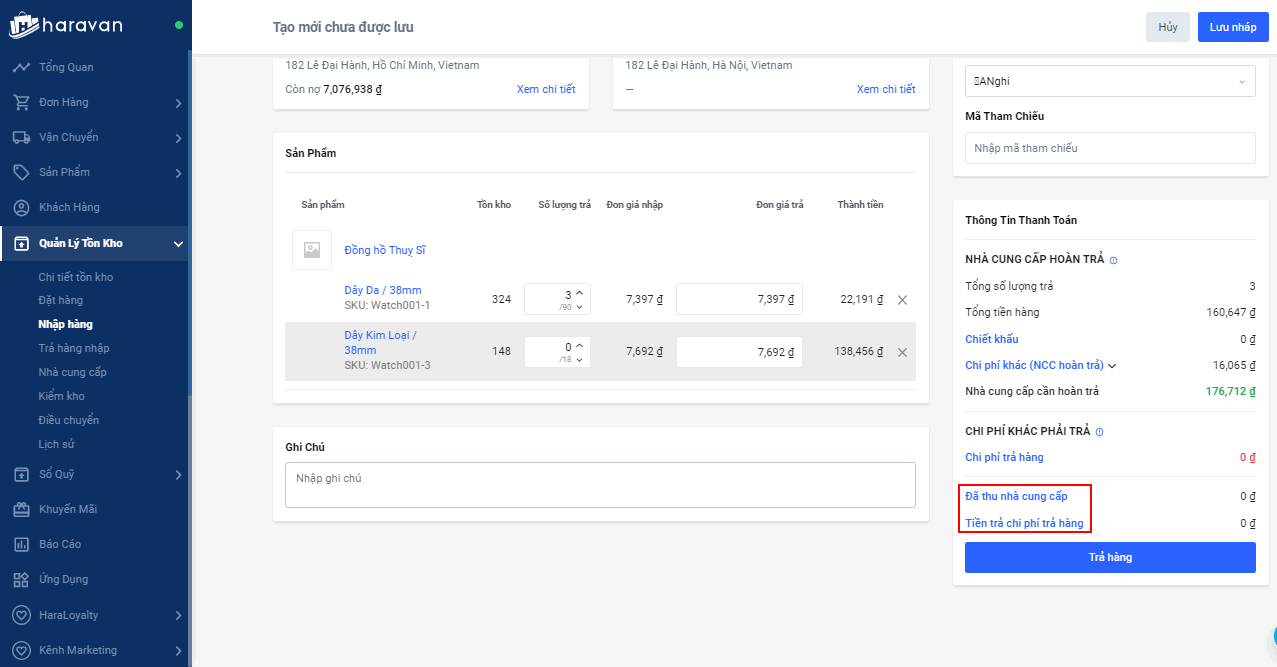The width and height of the screenshot is (1277, 667).
Task: Click the Haravan logo icon
Action: (x=23, y=26)
